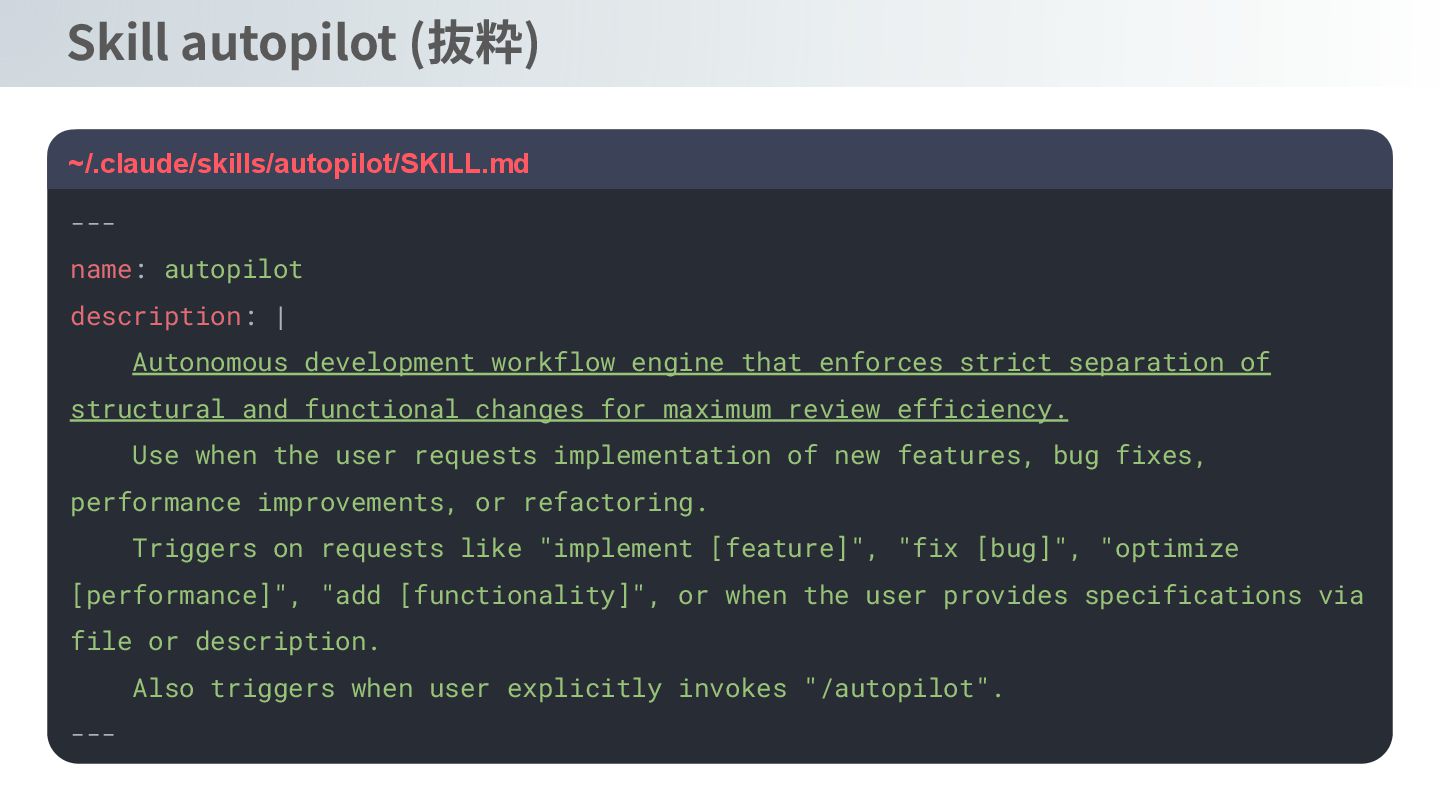This screenshot has width=1440, height=810.
Task: Click the "autopilot" name value
Action: point(233,270)
